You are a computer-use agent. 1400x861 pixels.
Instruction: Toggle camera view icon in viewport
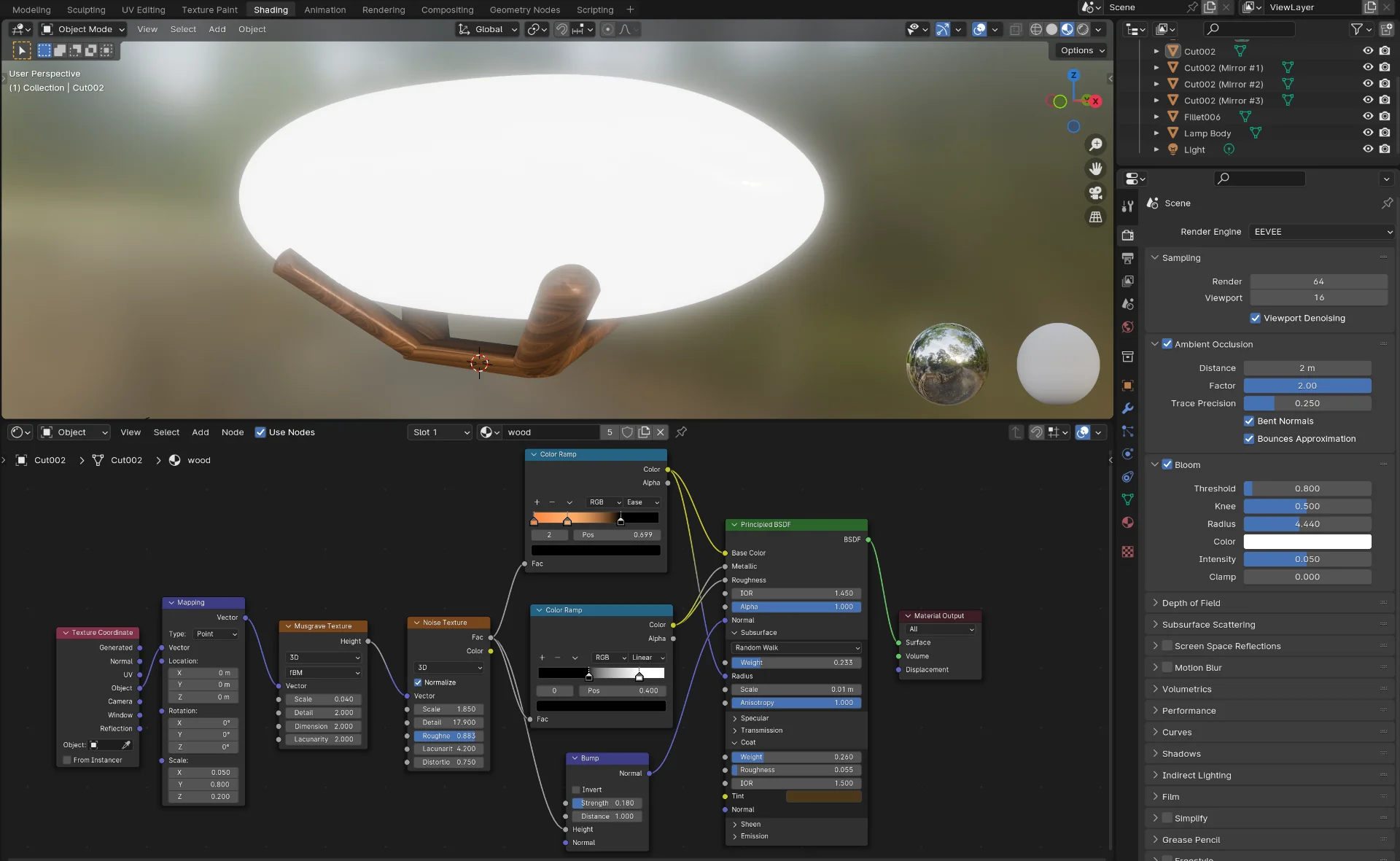1095,193
